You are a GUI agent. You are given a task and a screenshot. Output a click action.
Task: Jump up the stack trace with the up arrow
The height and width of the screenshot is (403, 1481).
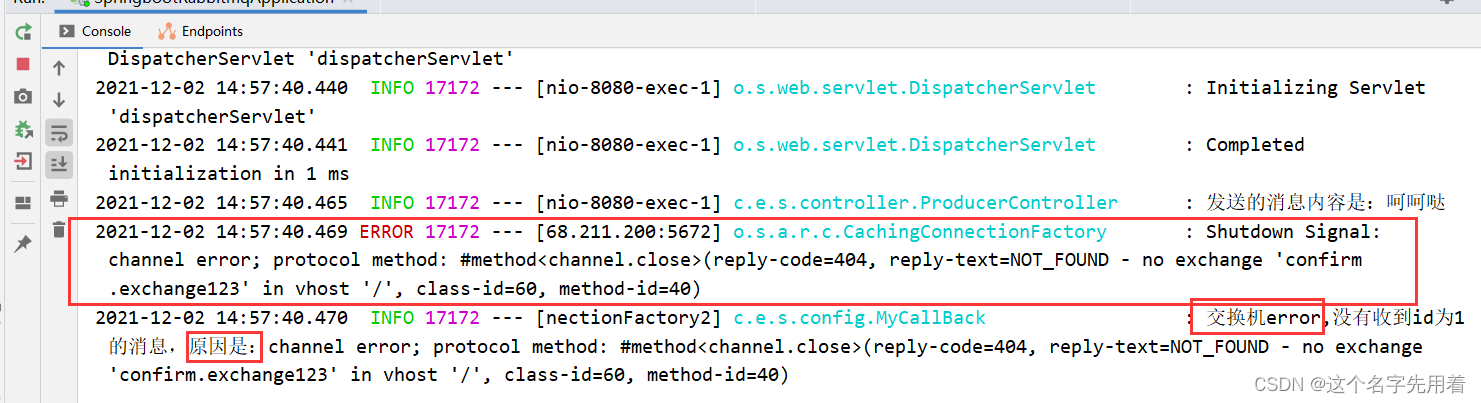pos(59,68)
